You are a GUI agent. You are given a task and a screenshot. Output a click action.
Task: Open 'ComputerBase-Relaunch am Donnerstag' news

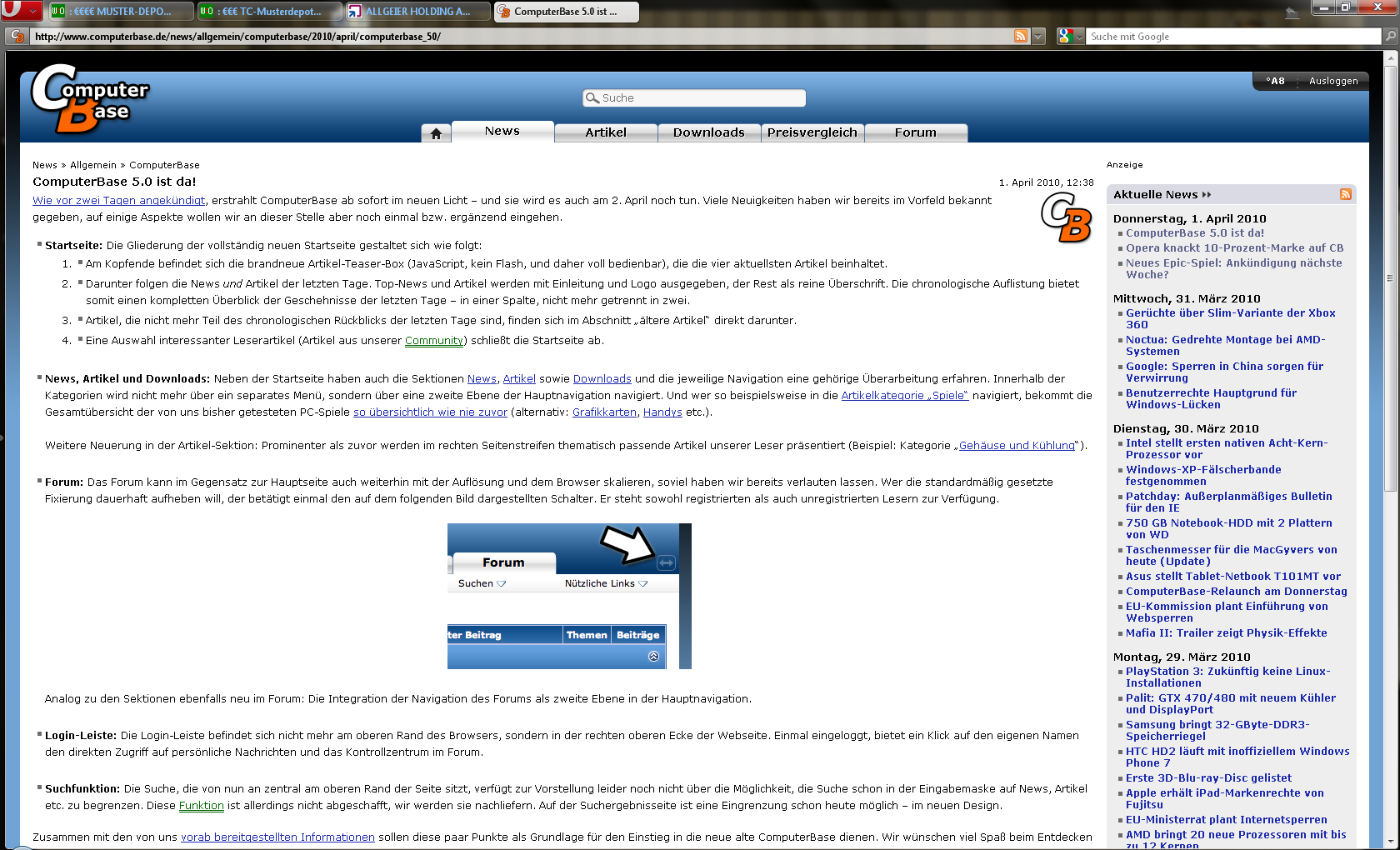coord(1237,592)
